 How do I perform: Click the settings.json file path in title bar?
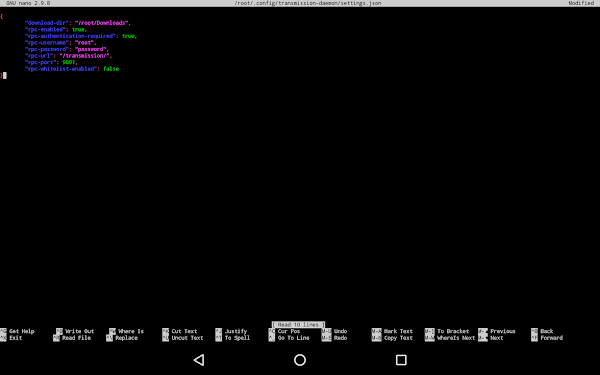[x=308, y=3]
